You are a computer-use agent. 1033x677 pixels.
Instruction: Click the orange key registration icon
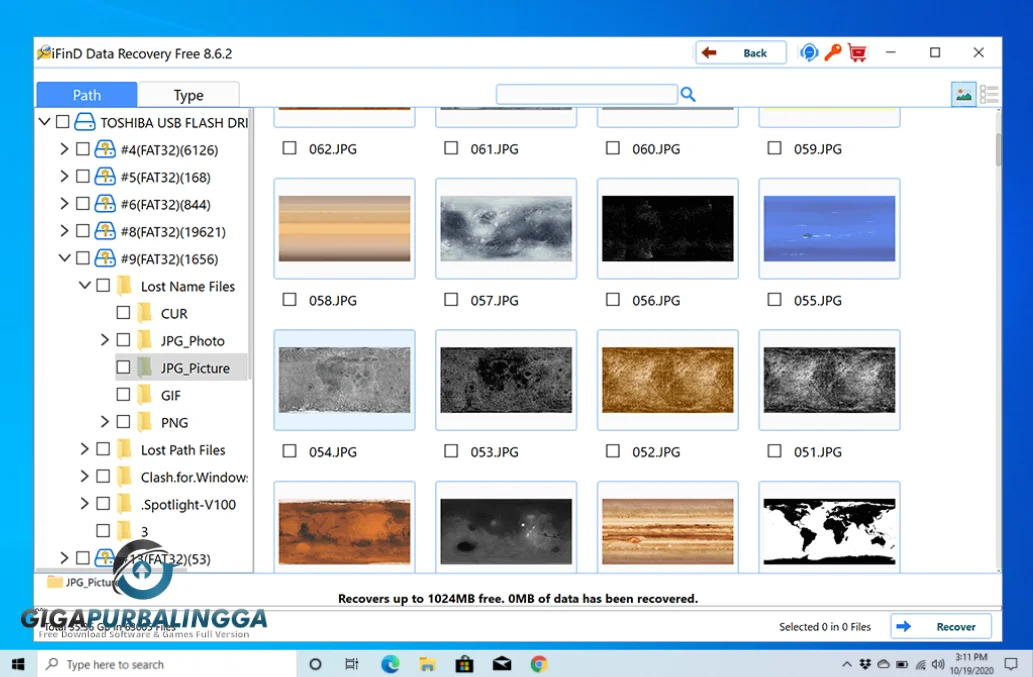coord(834,52)
